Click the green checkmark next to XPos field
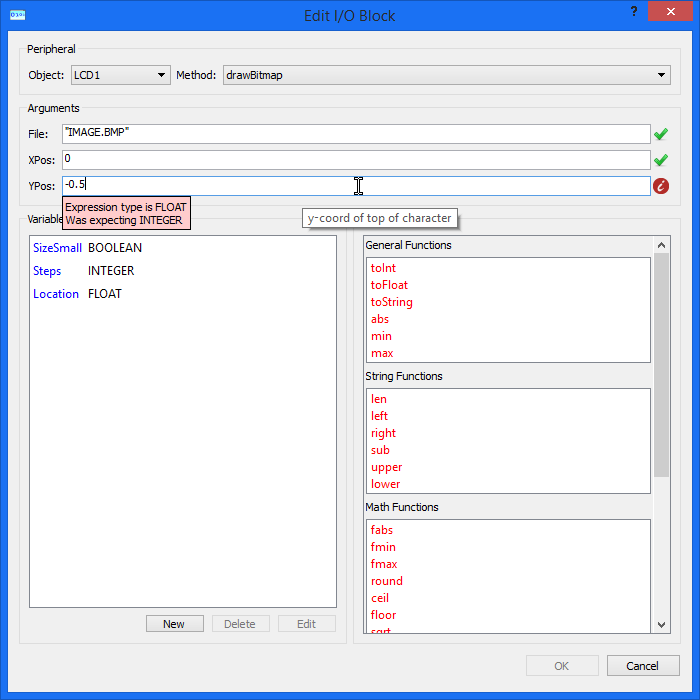 (x=660, y=160)
